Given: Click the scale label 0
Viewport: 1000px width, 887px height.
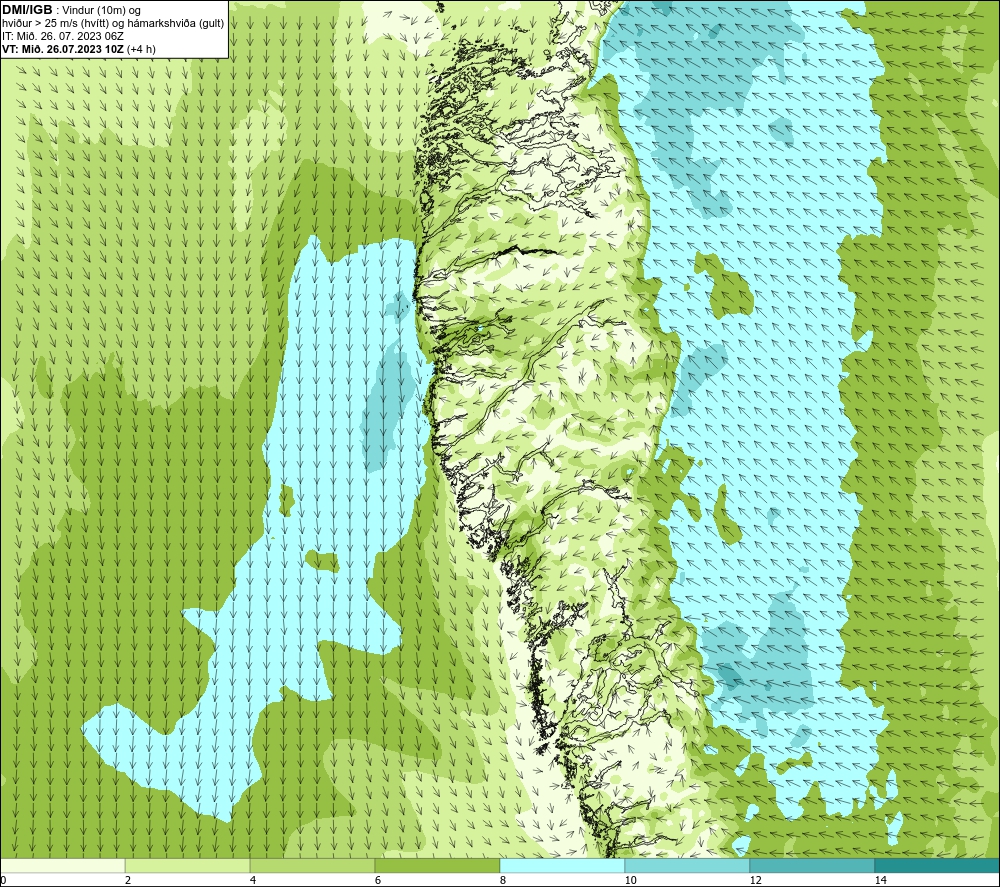Looking at the screenshot, I should (3, 880).
